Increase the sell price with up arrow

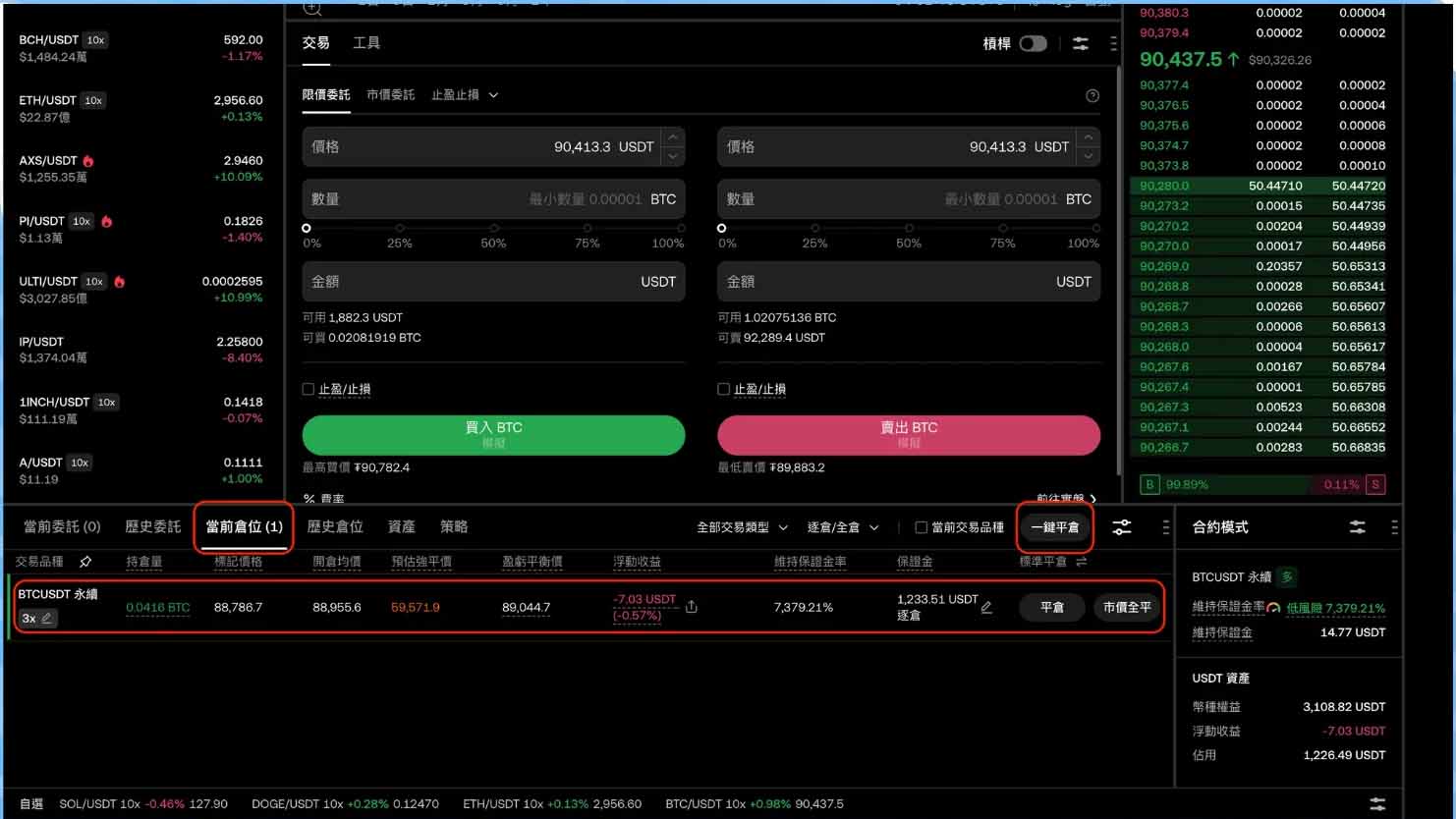click(1089, 137)
